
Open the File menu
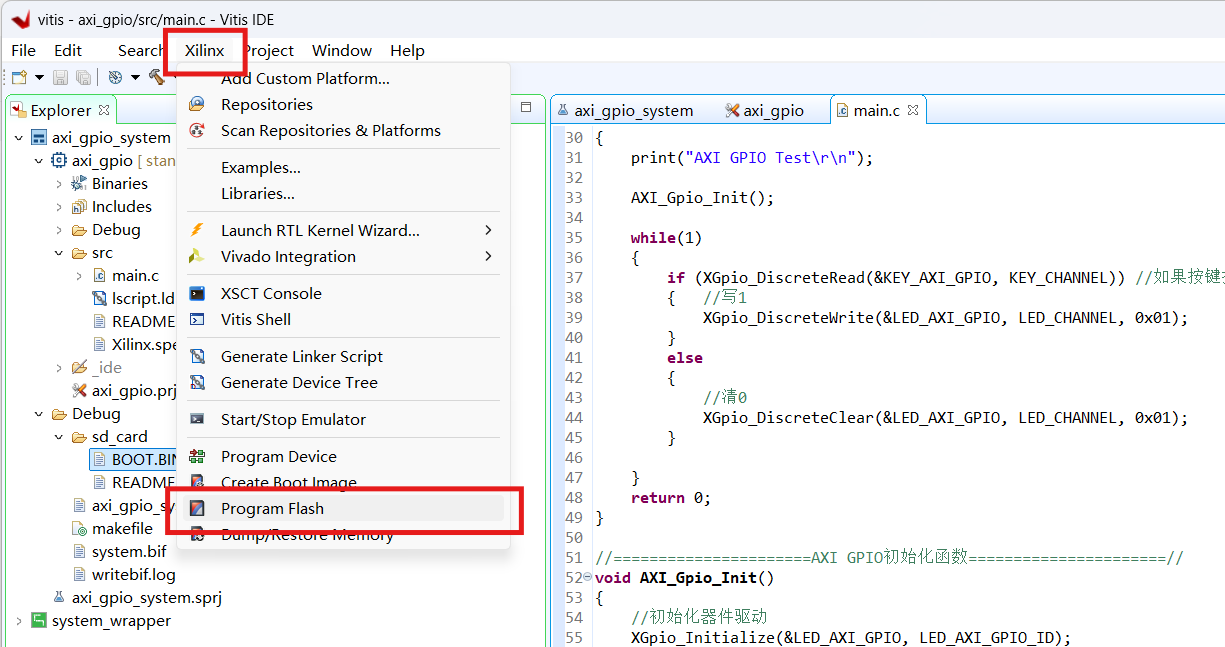23,50
